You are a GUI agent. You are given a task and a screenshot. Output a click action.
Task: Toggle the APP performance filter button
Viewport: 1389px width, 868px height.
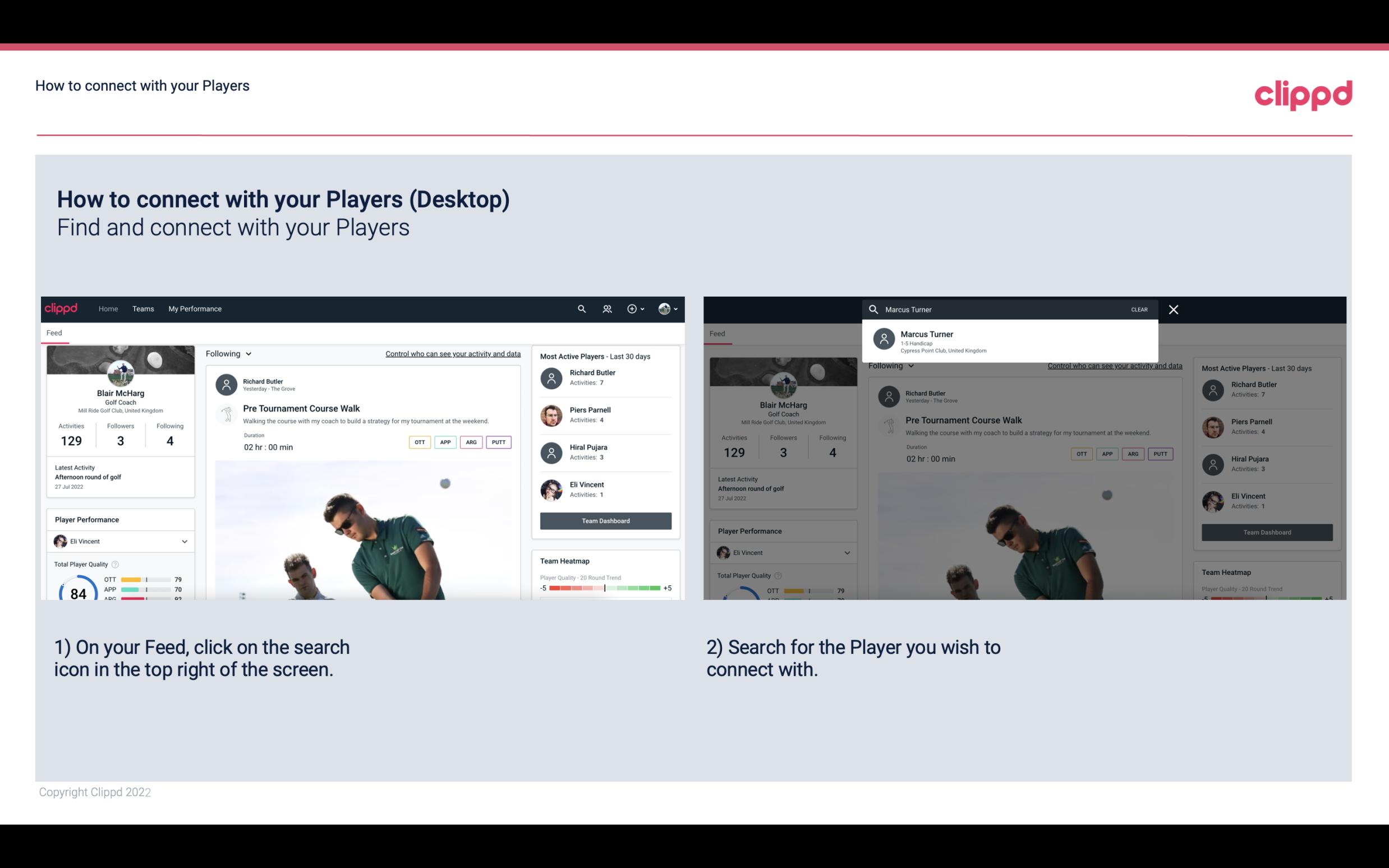[x=443, y=442]
